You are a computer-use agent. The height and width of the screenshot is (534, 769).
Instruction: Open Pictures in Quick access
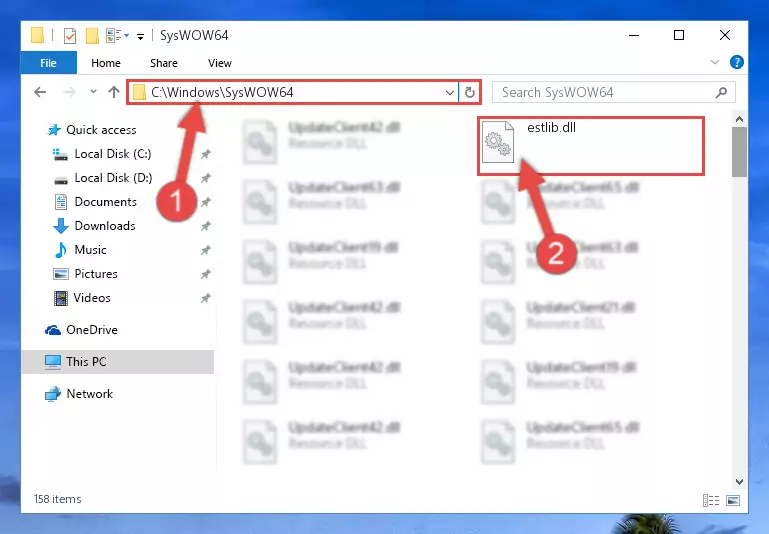[96, 274]
